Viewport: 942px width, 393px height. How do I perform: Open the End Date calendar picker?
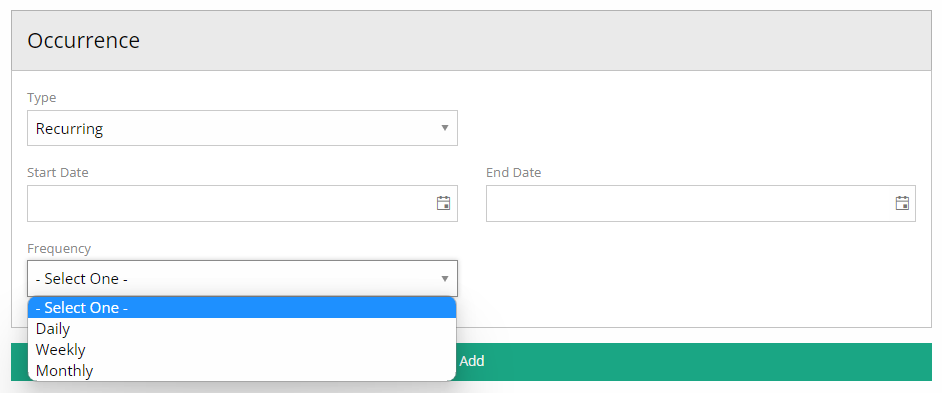pos(902,203)
